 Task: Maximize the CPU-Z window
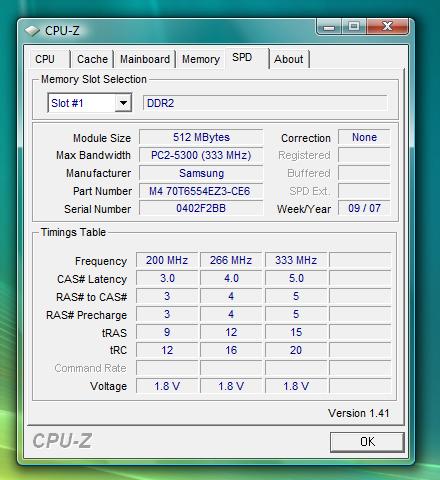354,27
